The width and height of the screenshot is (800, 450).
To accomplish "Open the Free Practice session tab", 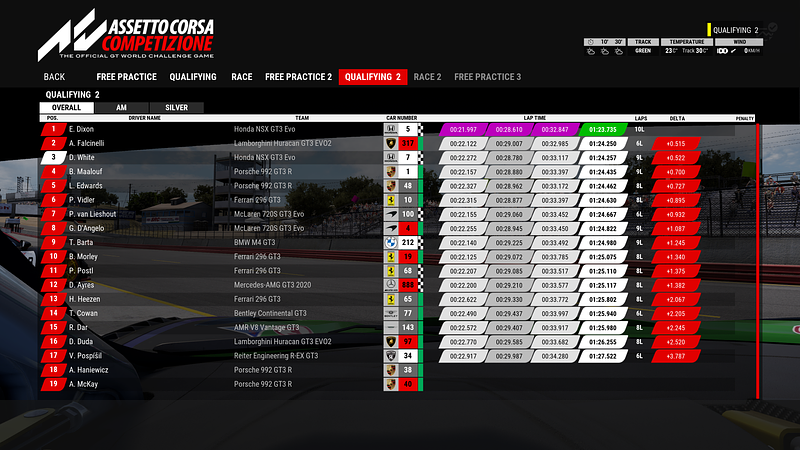I will (x=127, y=77).
